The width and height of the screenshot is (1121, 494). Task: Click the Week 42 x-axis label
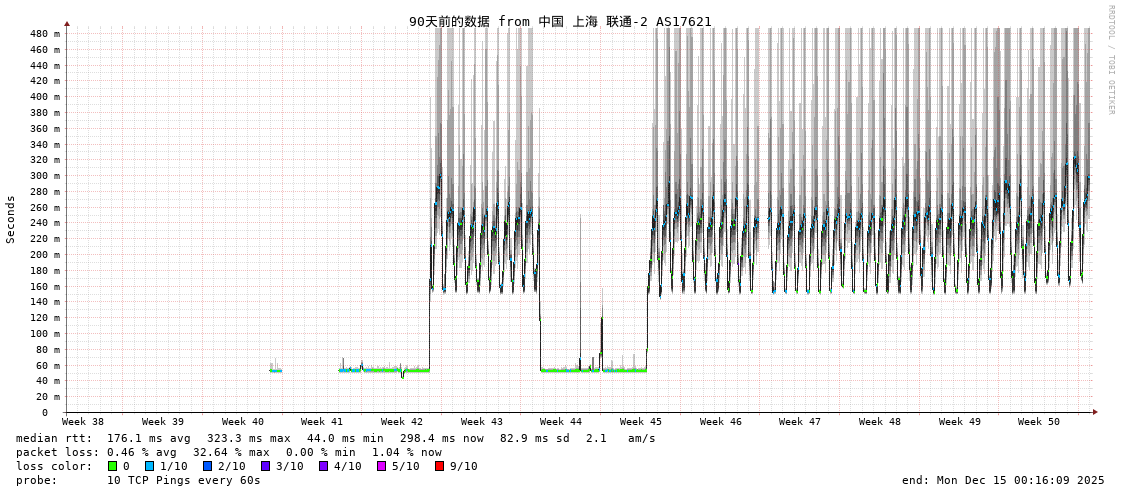click(402, 422)
